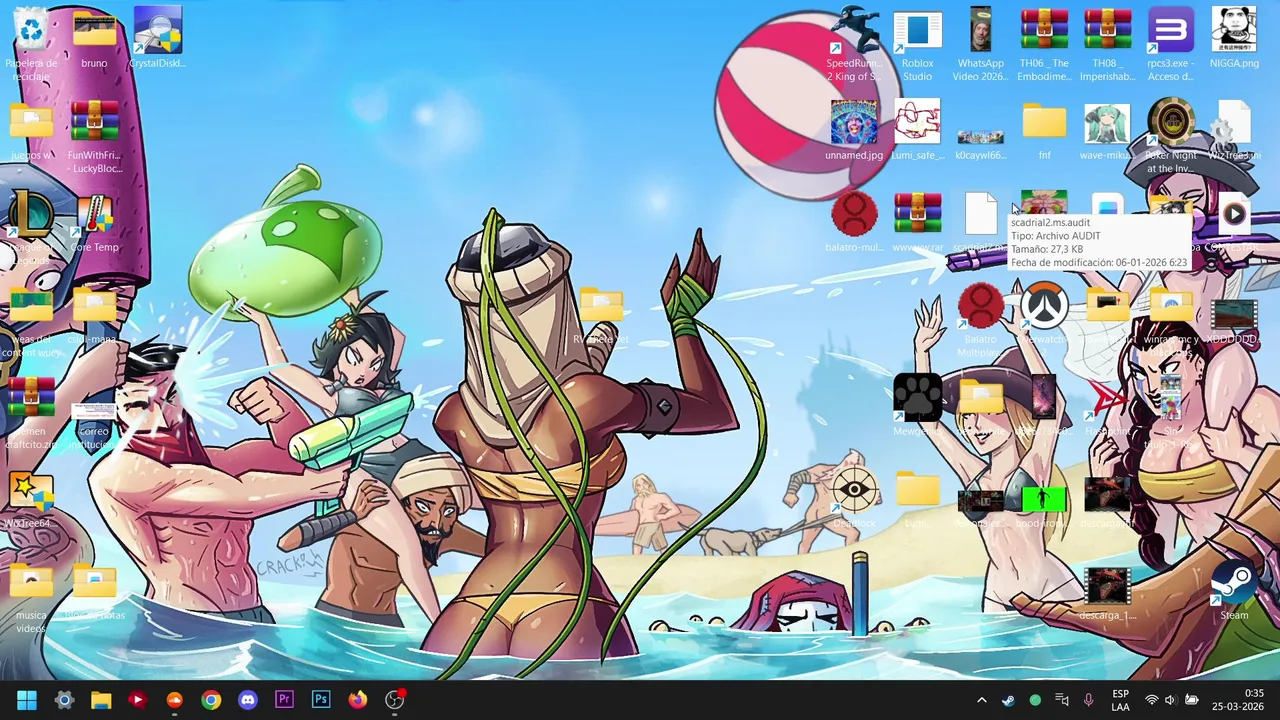Viewport: 1280px width, 720px height.
Task: Open Firefox from the taskbar
Action: click(x=358, y=700)
